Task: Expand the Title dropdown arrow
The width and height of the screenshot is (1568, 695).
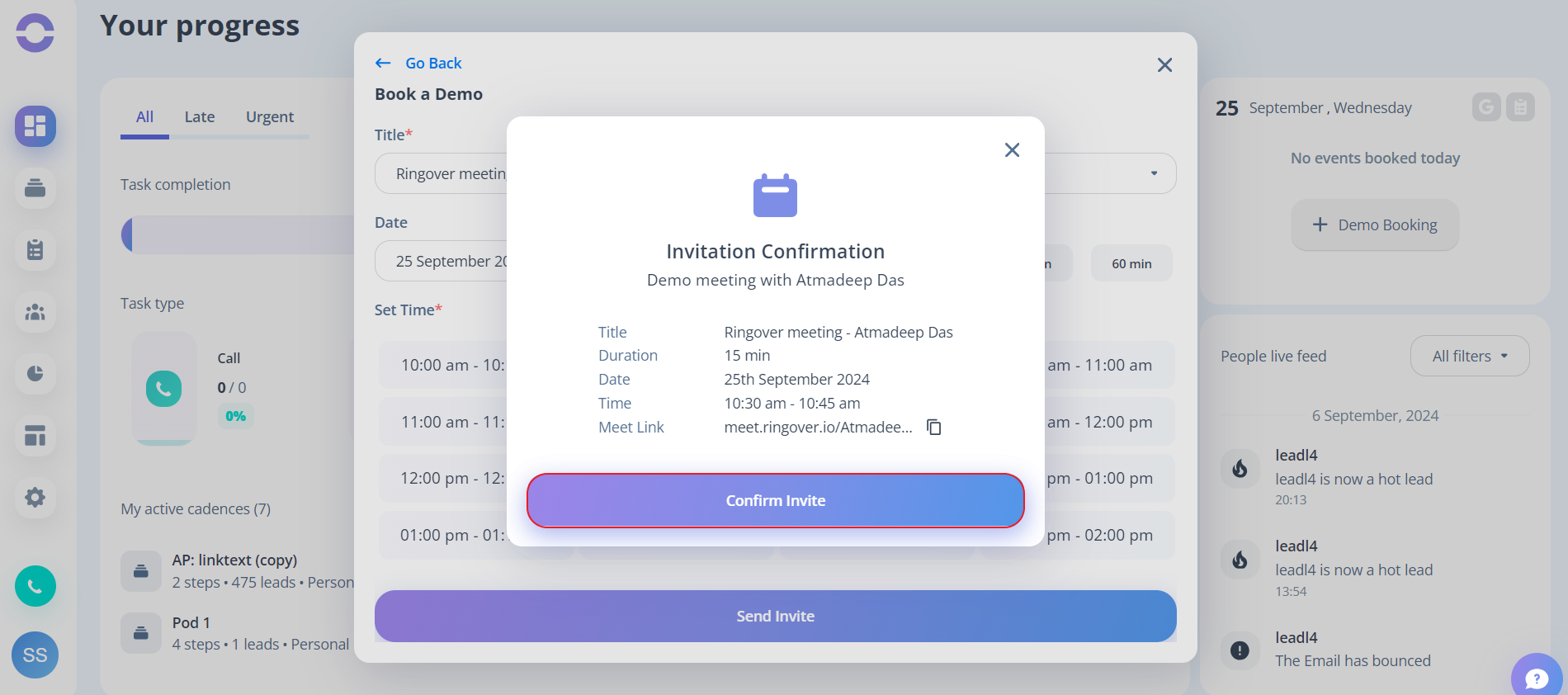Action: [x=1154, y=173]
